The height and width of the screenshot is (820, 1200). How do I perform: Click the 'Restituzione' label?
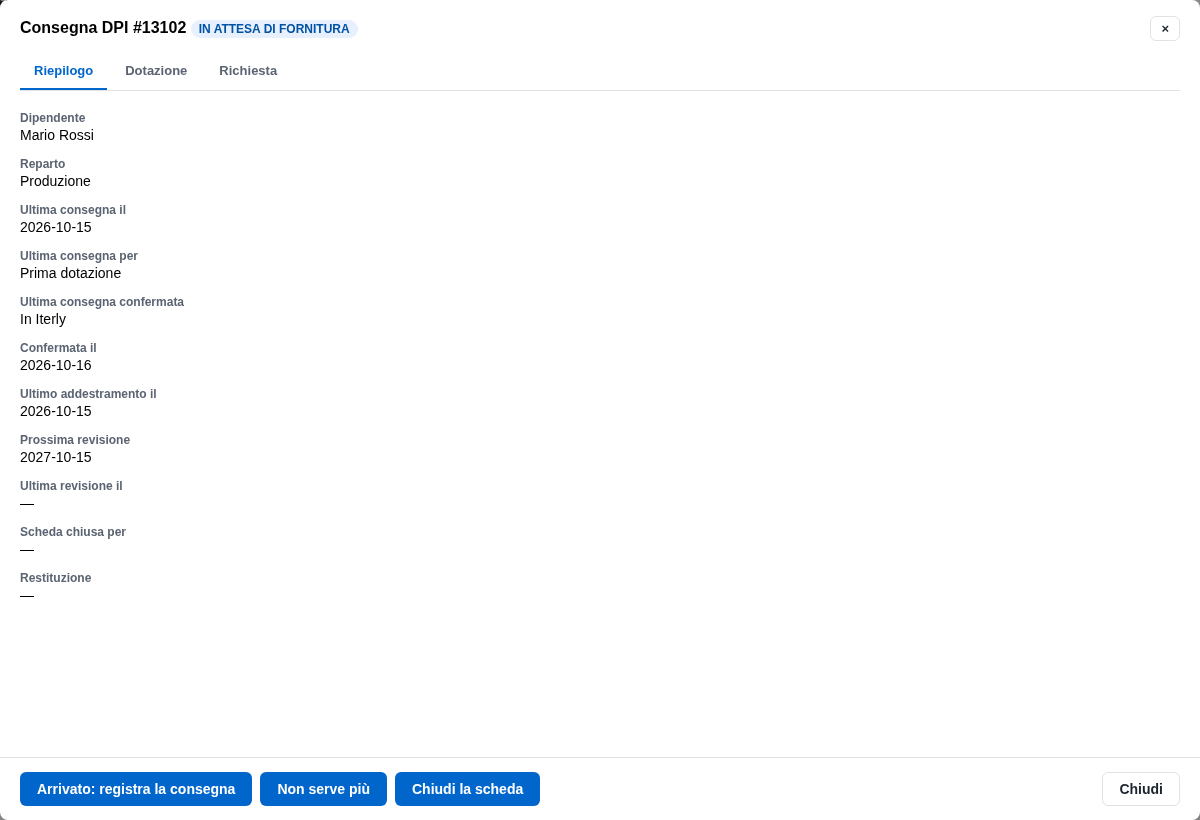coord(56,578)
